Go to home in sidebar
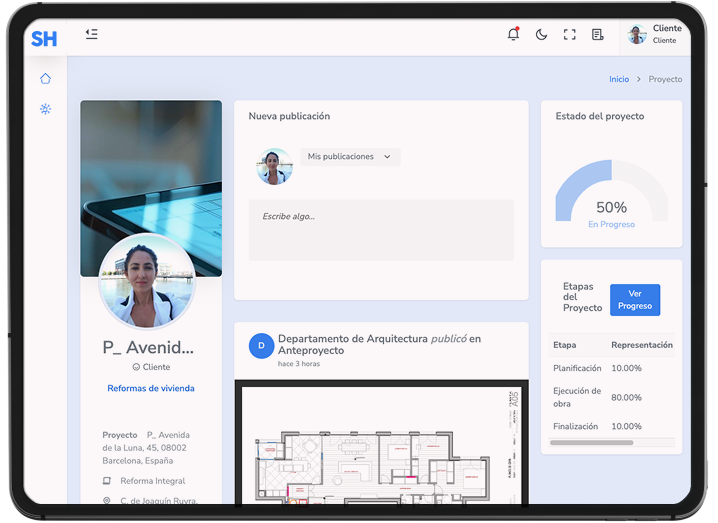718x523 pixels. click(x=45, y=79)
